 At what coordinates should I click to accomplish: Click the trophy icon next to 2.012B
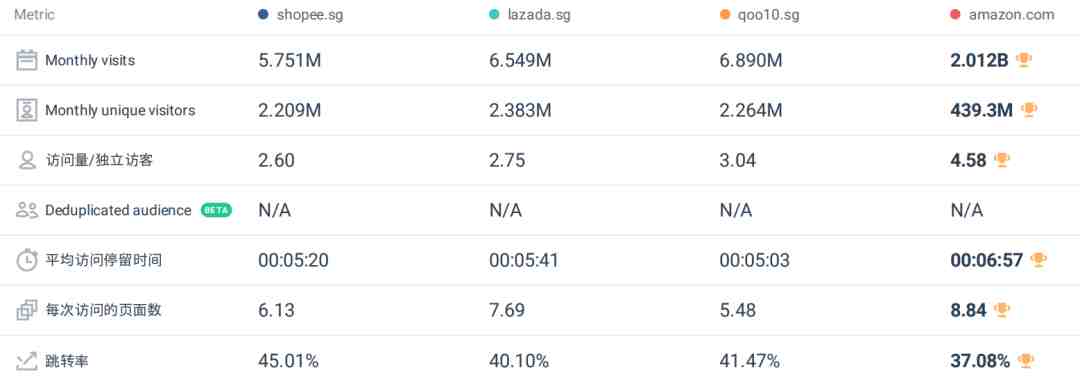[x=1024, y=60]
